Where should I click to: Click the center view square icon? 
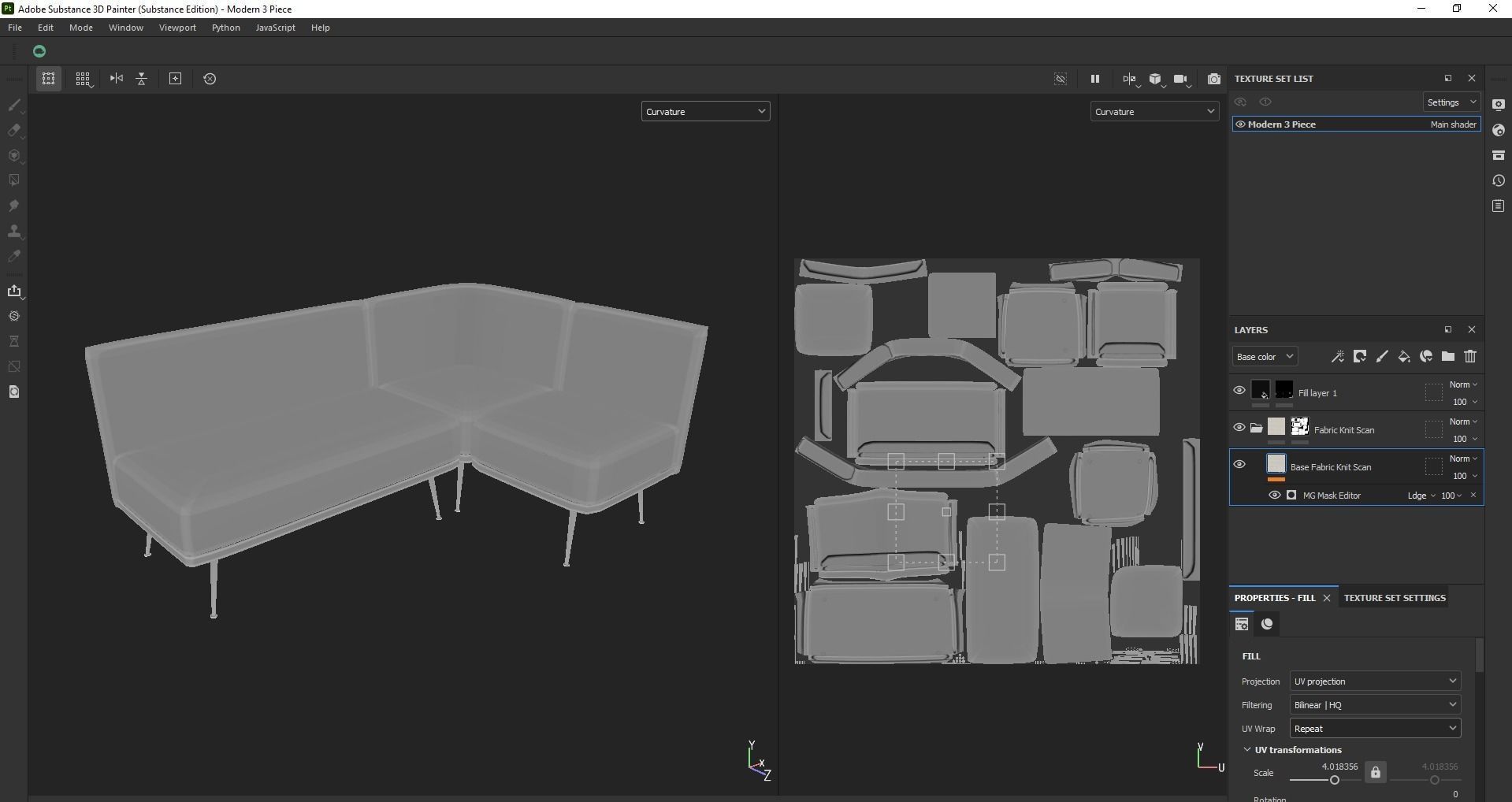[x=176, y=79]
